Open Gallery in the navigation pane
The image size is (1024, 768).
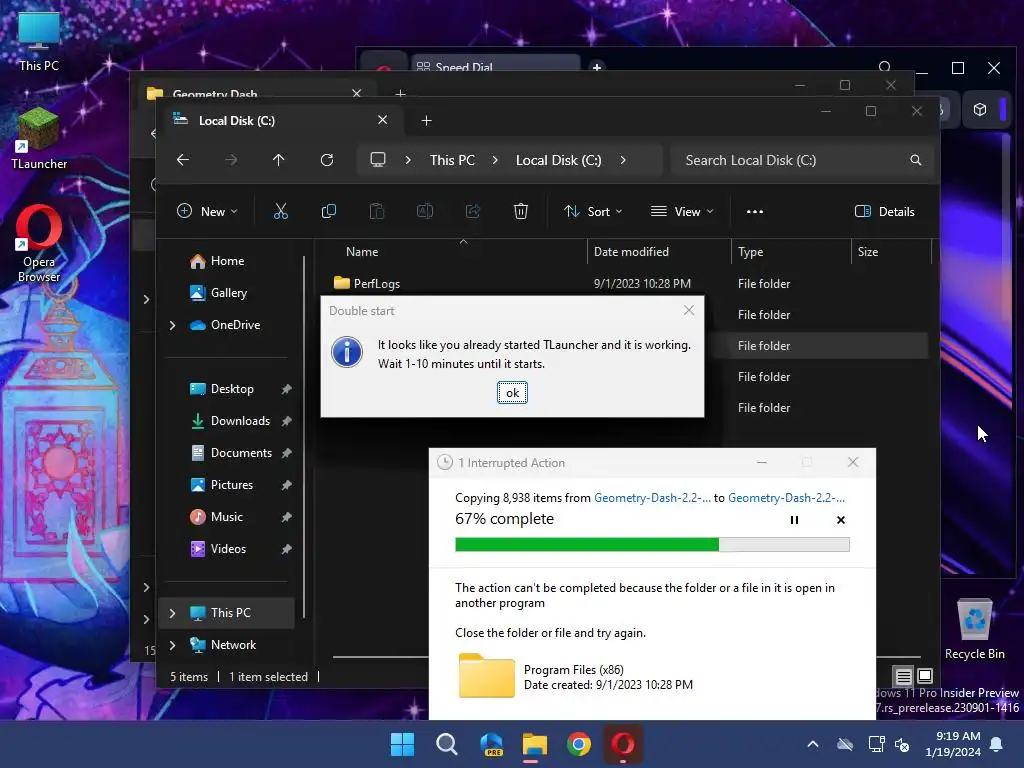pos(228,293)
